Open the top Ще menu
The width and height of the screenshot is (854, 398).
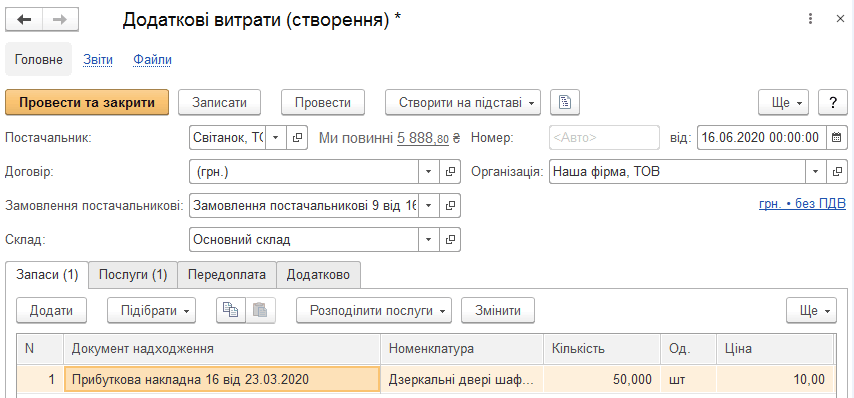click(784, 102)
